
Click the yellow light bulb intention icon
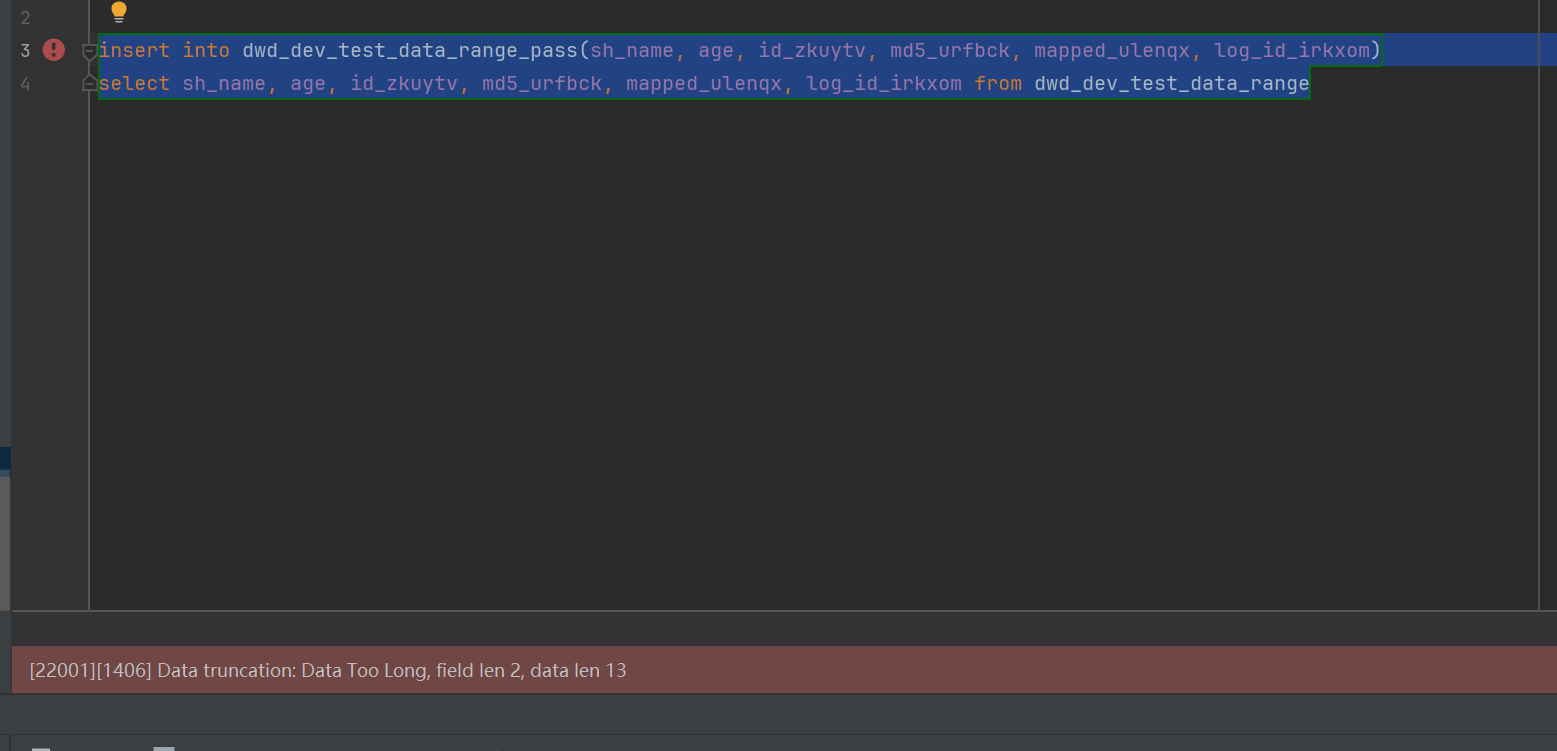point(119,12)
